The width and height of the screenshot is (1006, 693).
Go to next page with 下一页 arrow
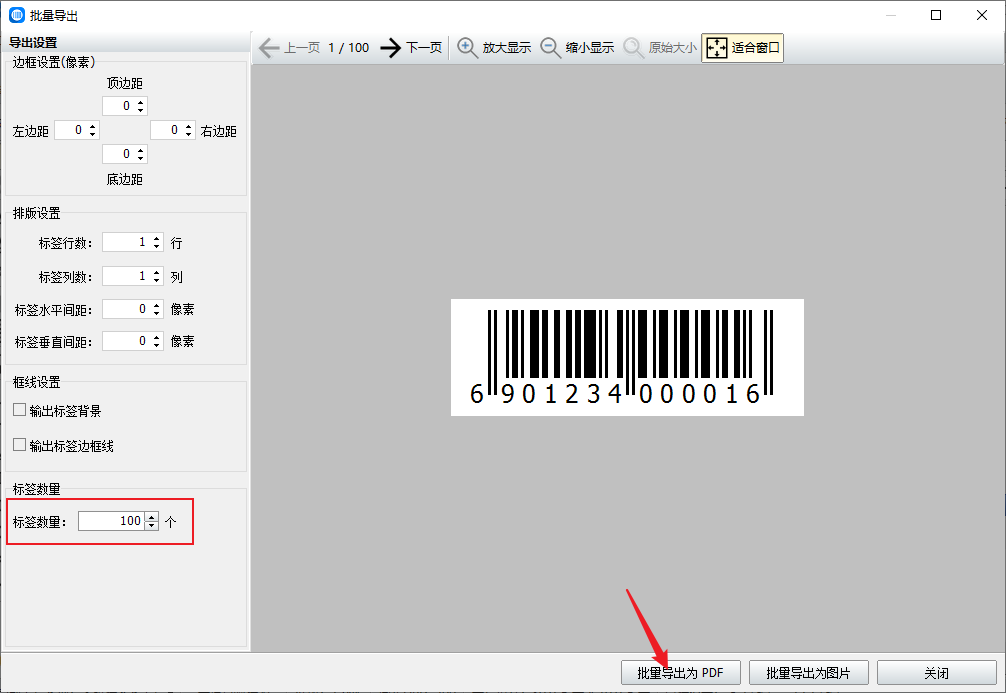pyautogui.click(x=411, y=47)
